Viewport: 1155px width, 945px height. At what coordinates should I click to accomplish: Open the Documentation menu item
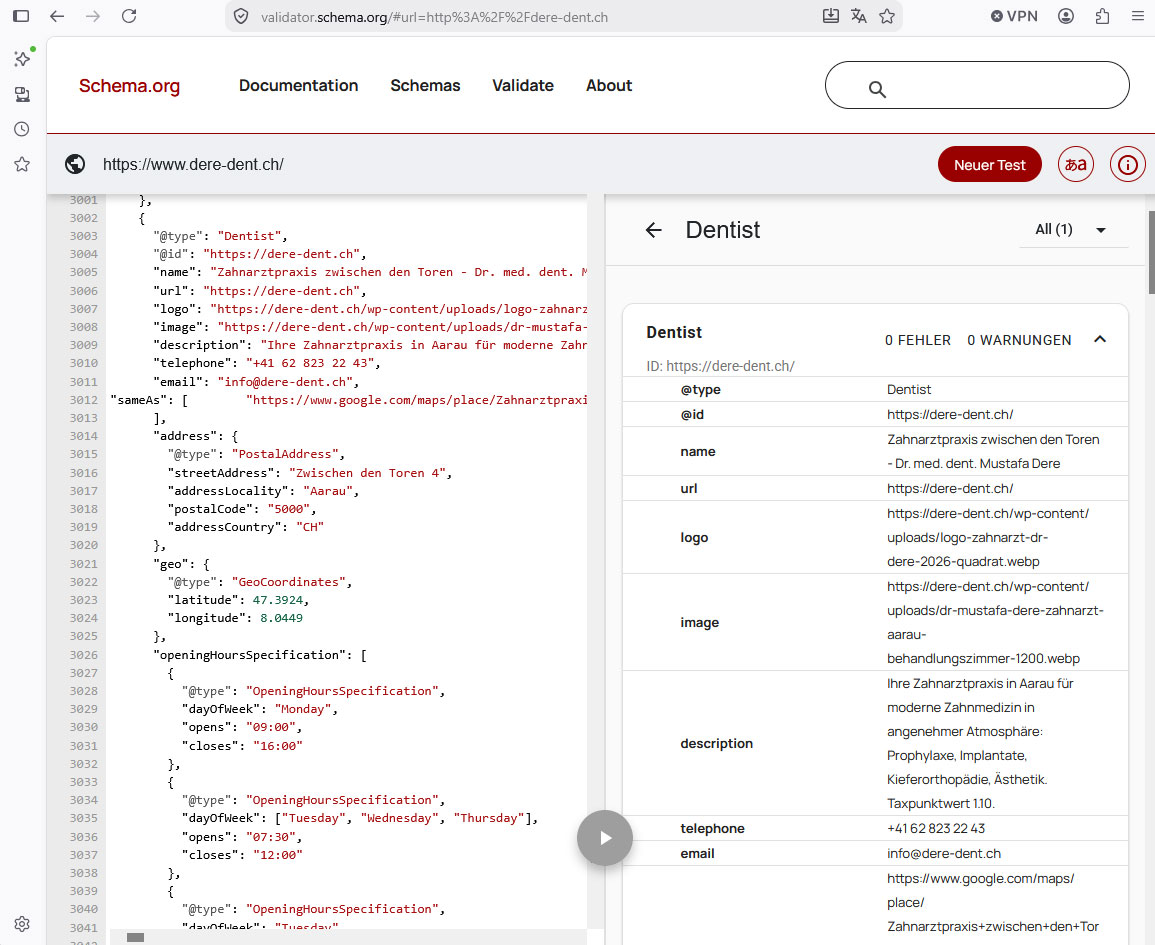pos(298,85)
